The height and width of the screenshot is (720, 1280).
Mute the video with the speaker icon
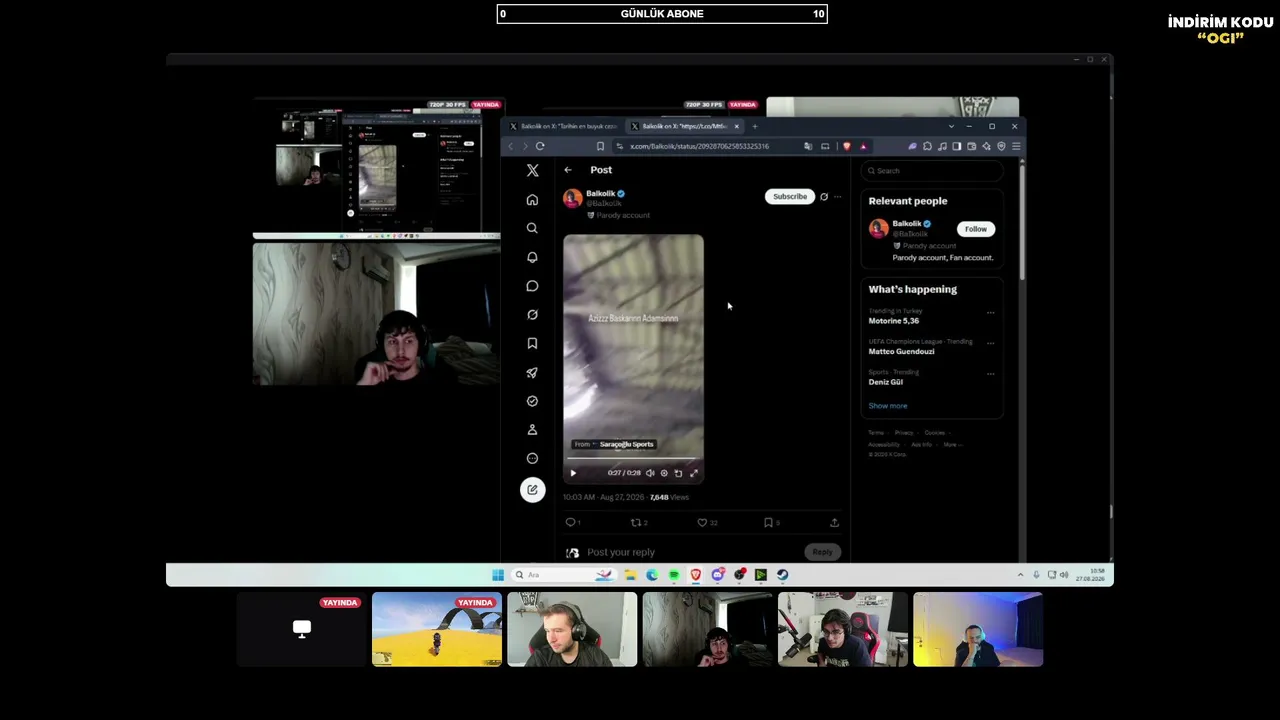650,473
